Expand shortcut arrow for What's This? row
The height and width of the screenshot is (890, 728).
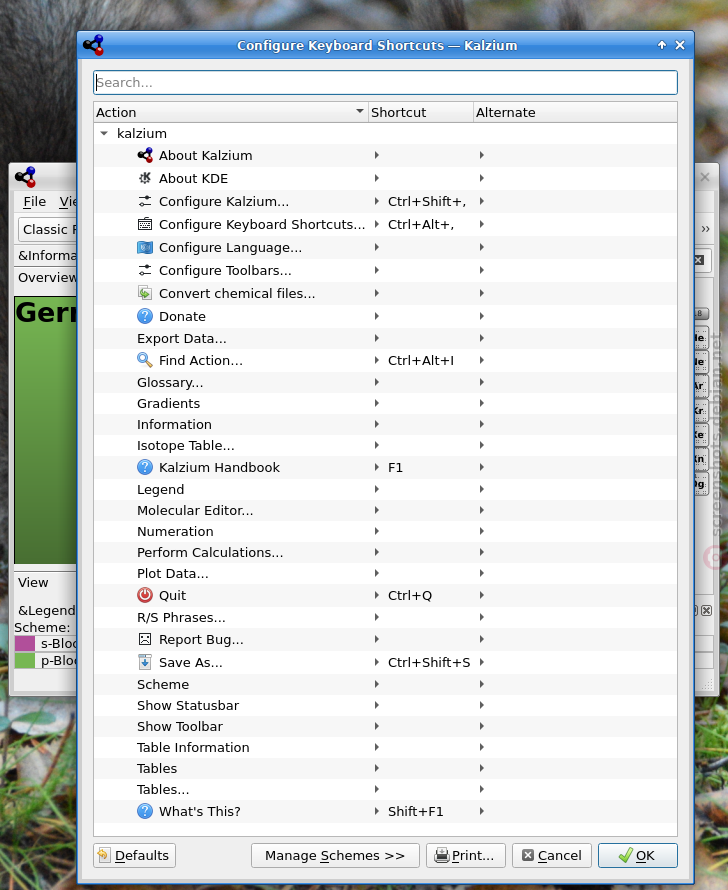click(377, 811)
